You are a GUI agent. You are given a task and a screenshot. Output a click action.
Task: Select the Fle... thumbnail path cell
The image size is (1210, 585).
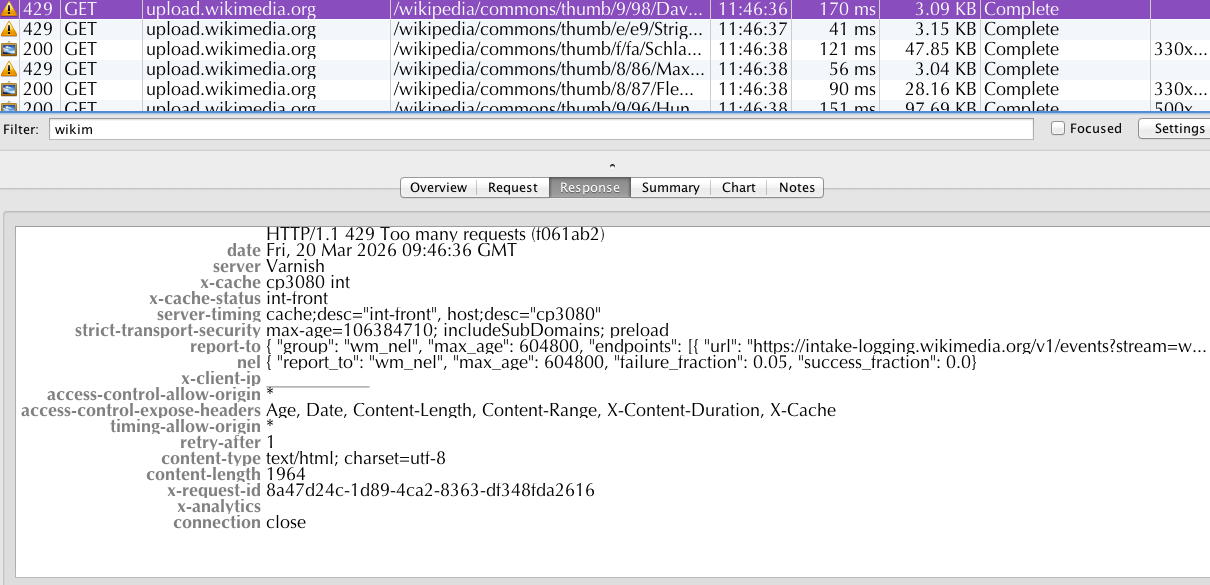548,89
